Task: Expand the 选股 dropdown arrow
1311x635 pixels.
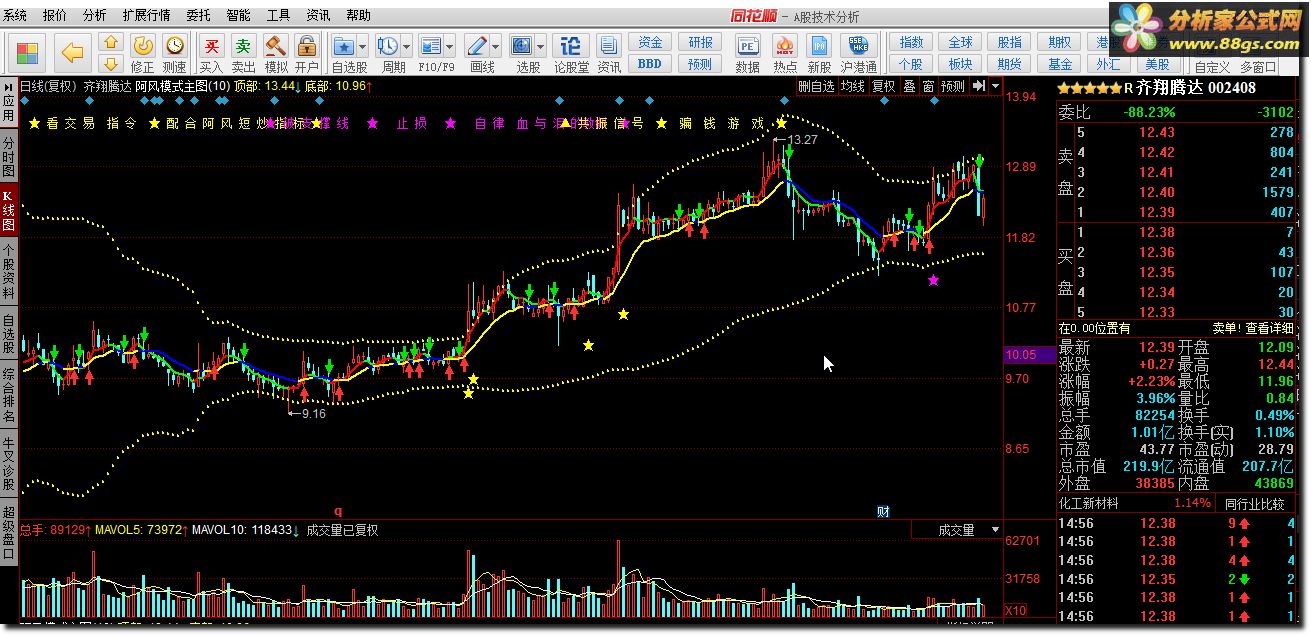Action: point(541,46)
